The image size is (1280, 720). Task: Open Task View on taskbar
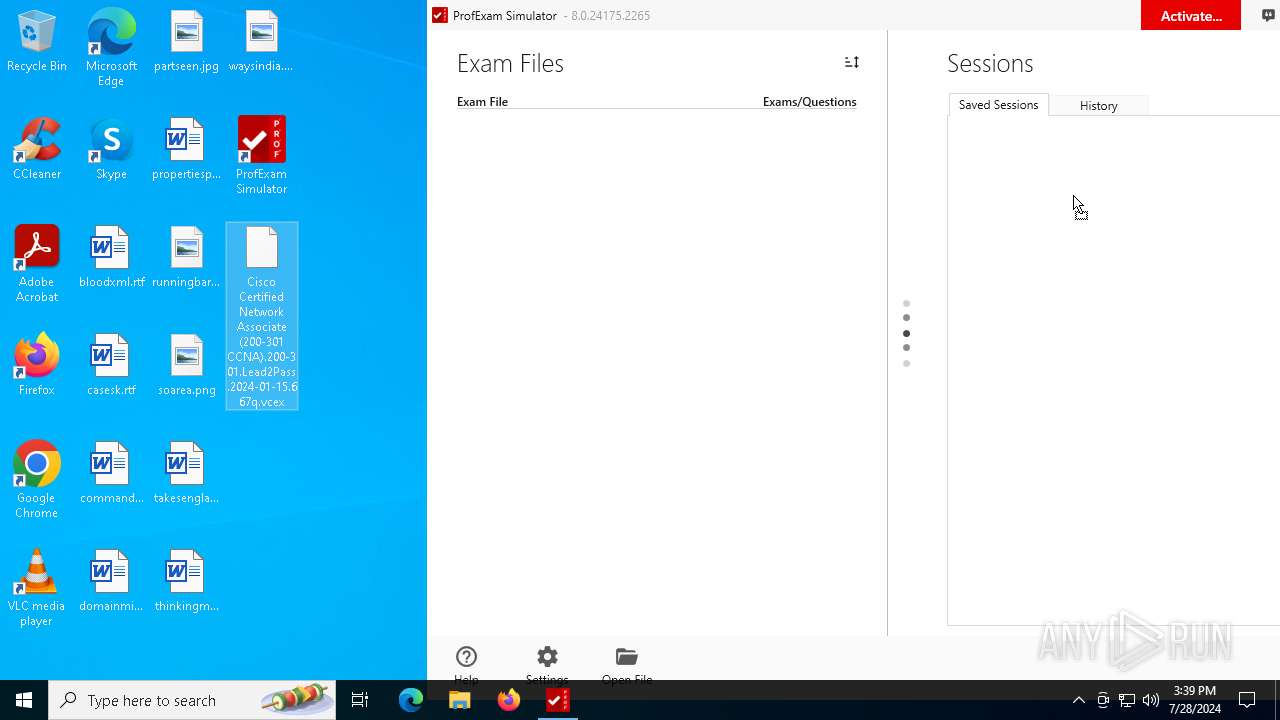360,700
